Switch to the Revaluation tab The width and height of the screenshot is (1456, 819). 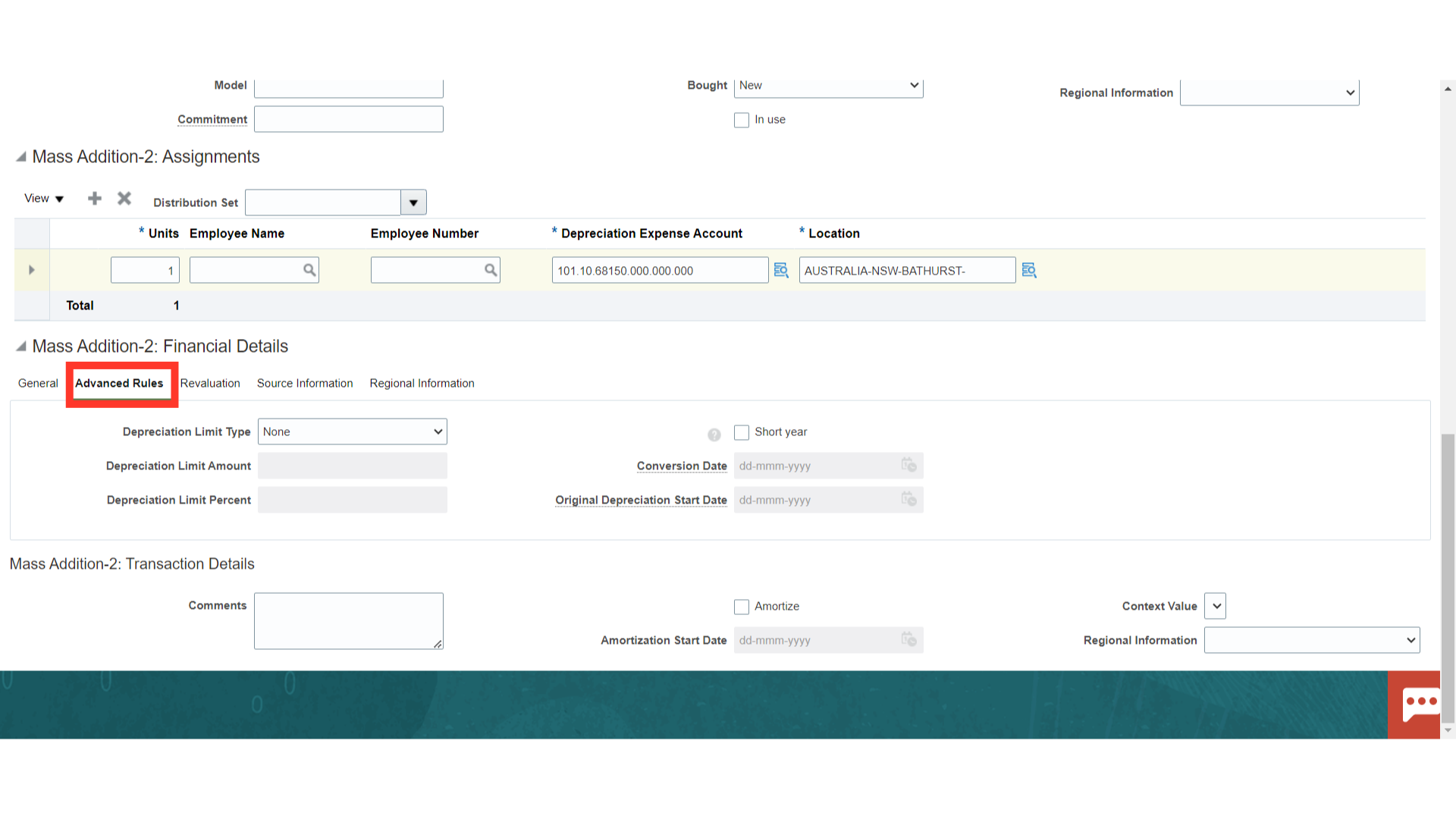tap(210, 384)
